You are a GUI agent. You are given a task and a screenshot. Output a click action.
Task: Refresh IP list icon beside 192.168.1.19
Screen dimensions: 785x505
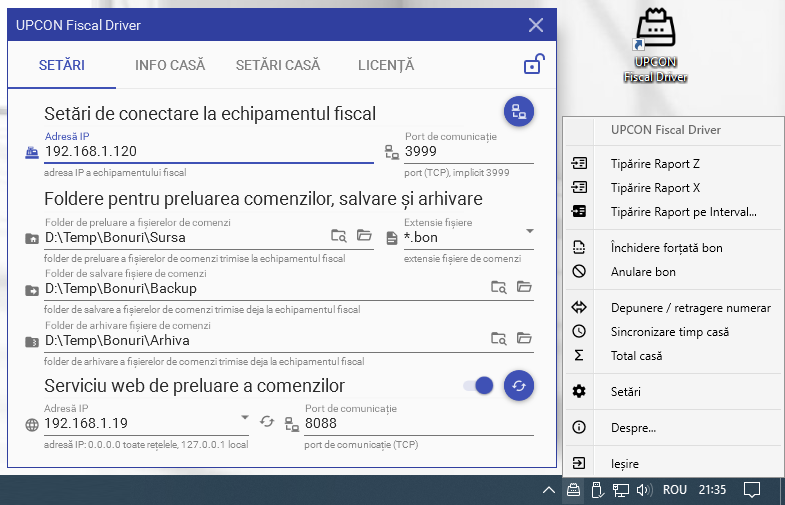(267, 422)
